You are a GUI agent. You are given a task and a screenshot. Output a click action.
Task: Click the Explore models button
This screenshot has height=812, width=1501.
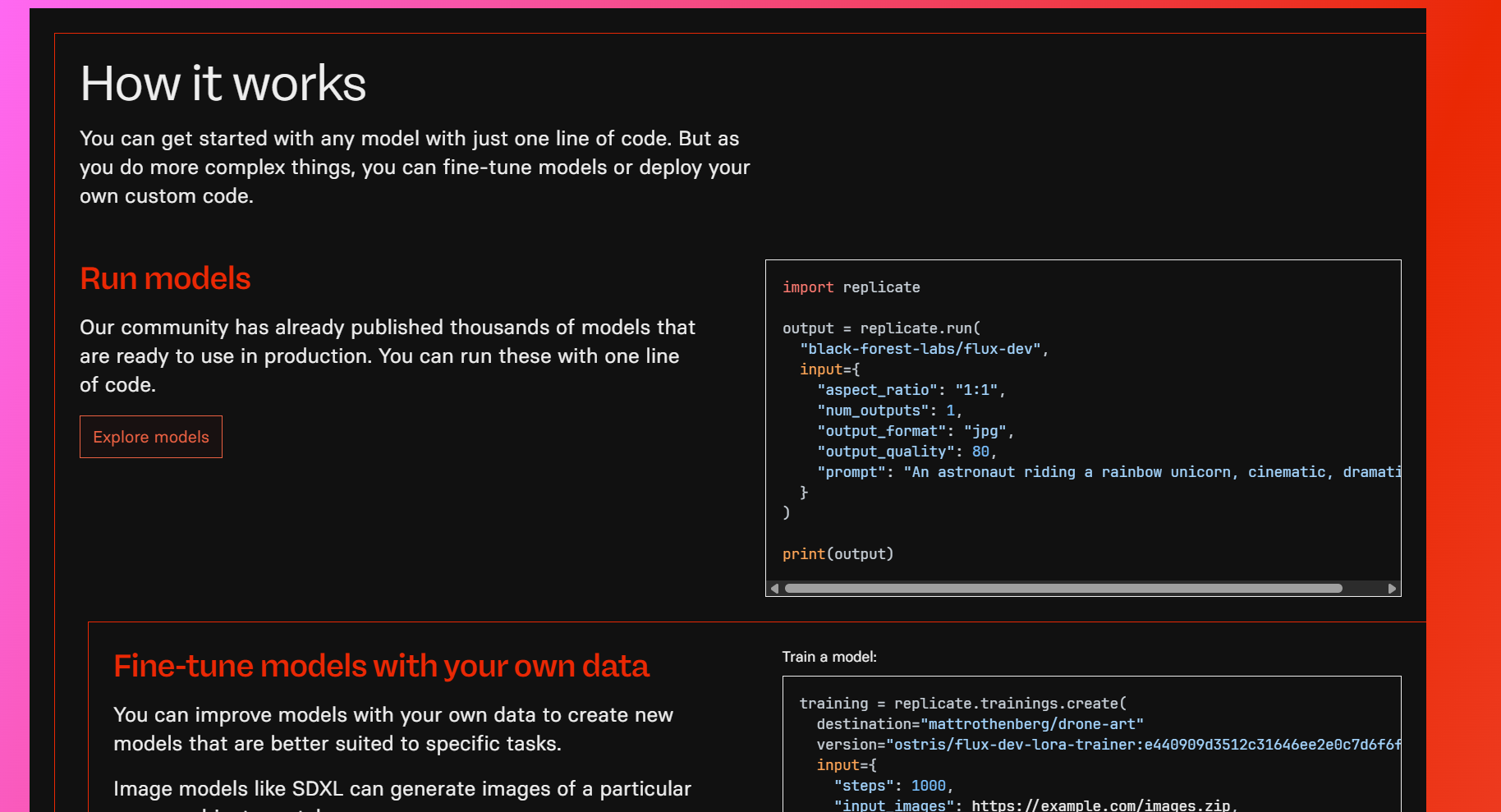(151, 437)
